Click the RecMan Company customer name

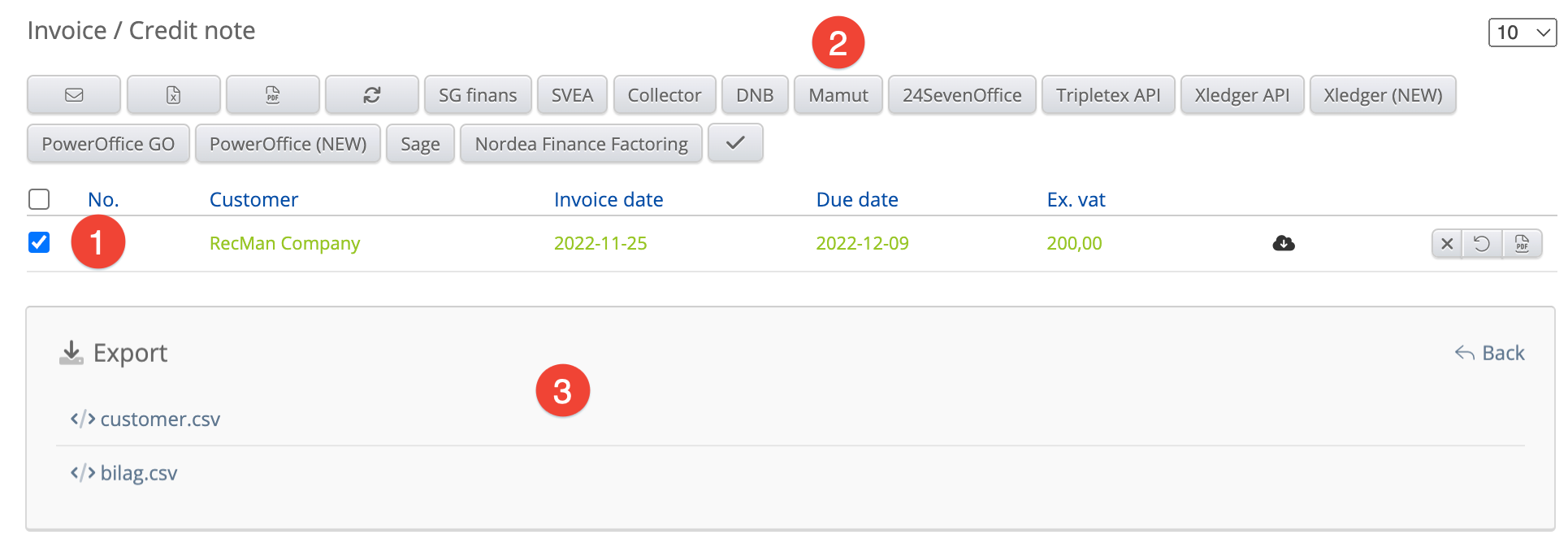[284, 243]
